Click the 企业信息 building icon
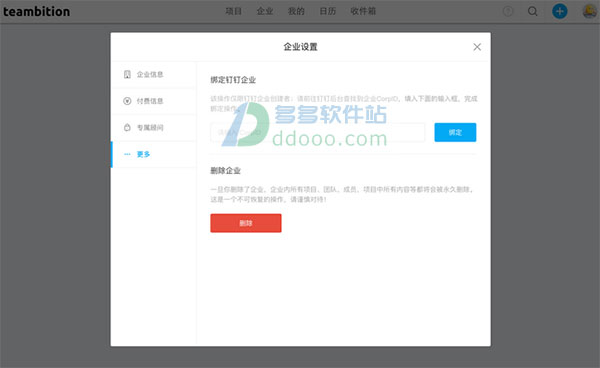 pyautogui.click(x=127, y=74)
